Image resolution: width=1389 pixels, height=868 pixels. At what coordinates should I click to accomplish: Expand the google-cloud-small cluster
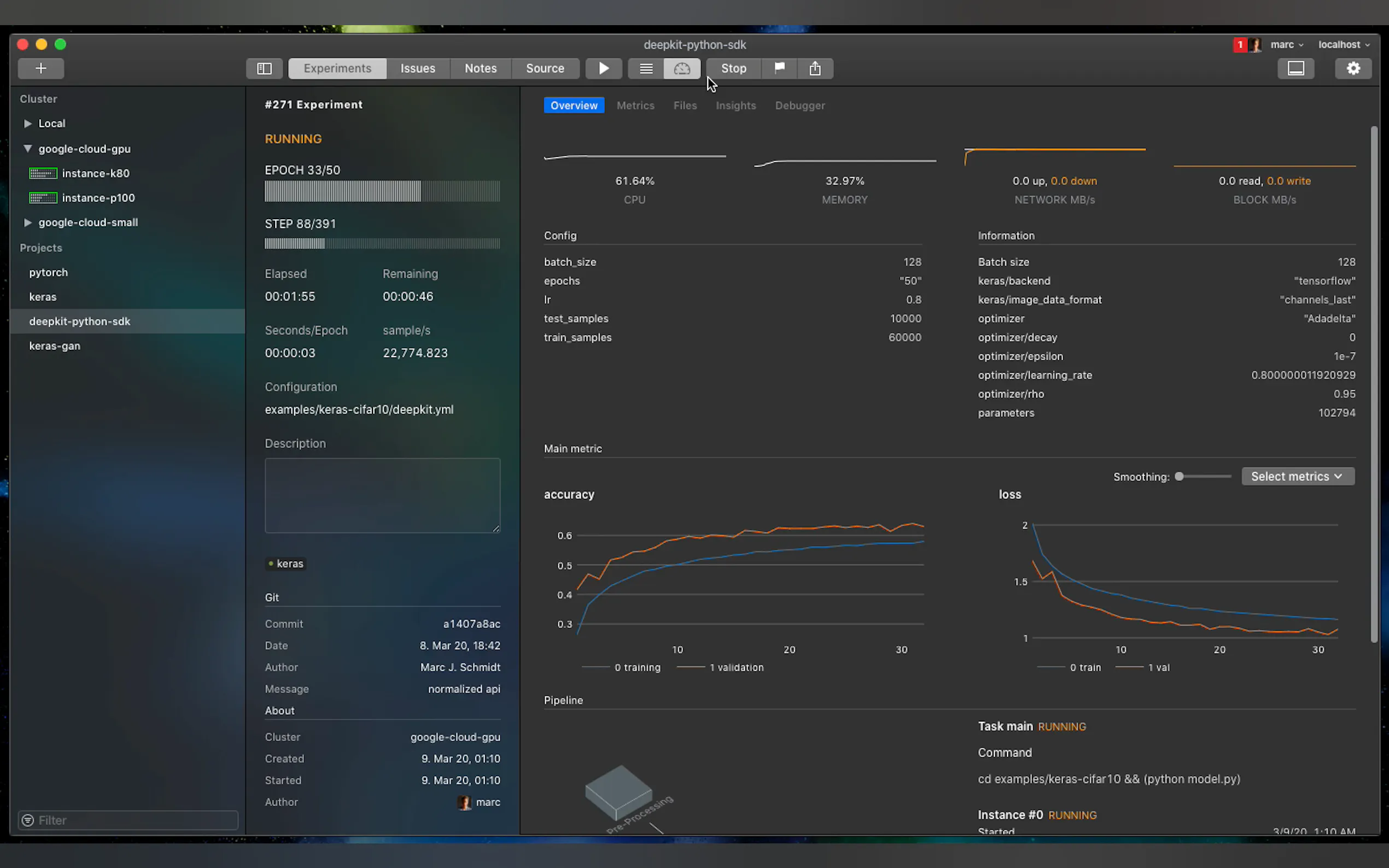pyautogui.click(x=27, y=222)
